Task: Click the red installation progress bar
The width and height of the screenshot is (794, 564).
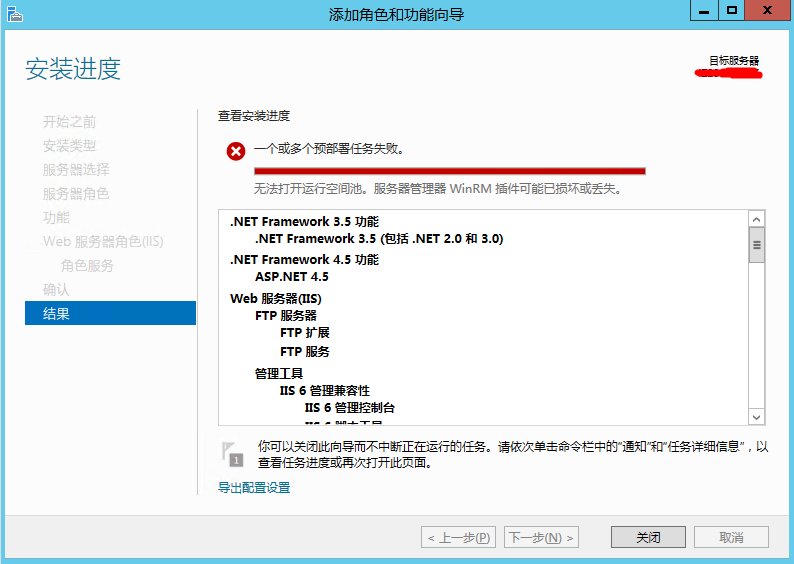Action: pyautogui.click(x=449, y=171)
